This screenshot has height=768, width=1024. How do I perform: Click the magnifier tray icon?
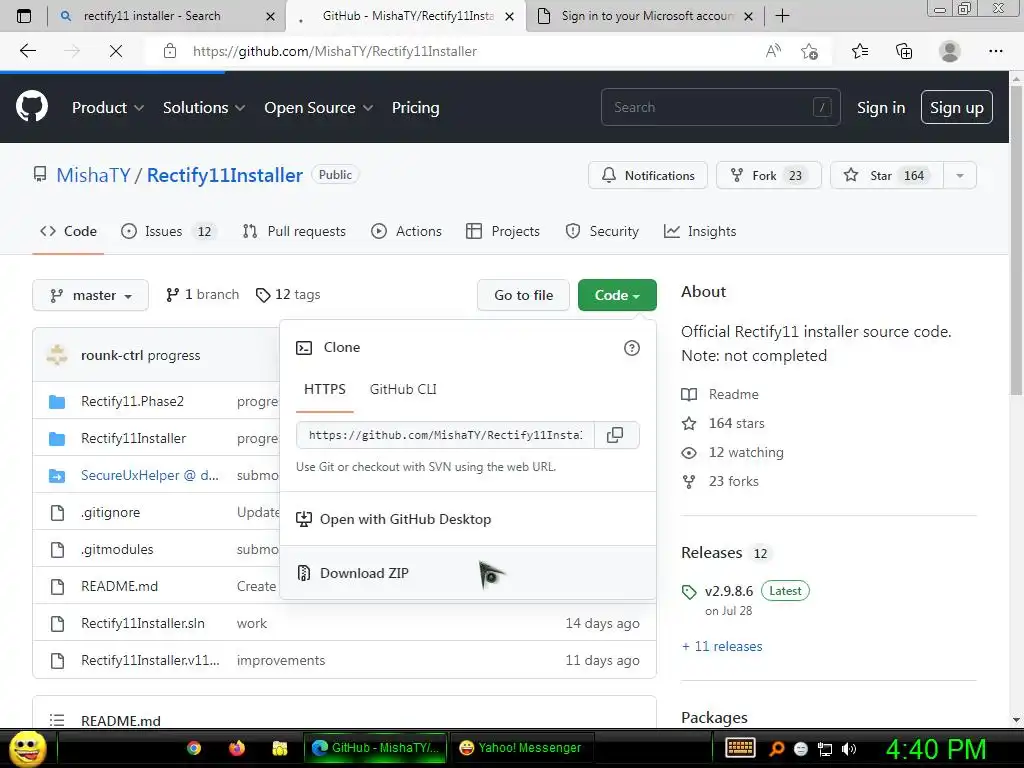(x=777, y=749)
